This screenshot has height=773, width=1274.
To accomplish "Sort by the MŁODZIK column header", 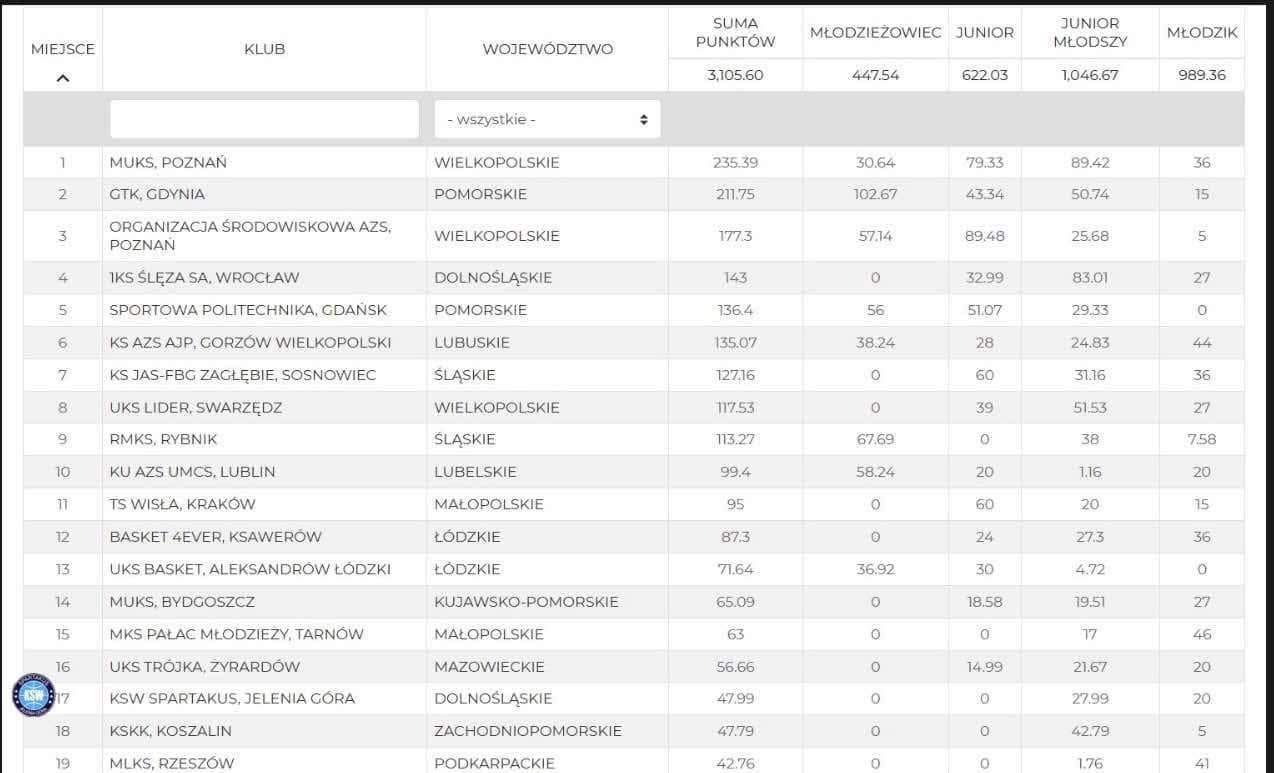I will [x=1202, y=32].
